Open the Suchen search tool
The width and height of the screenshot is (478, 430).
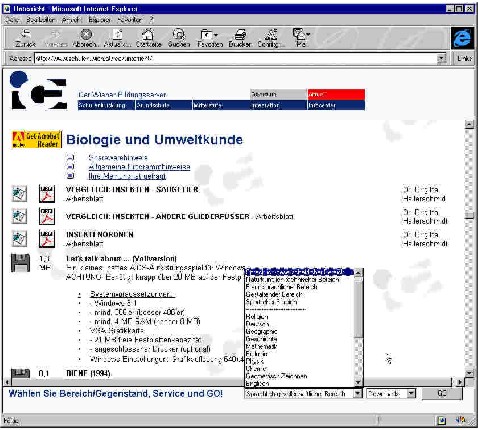pyautogui.click(x=179, y=38)
